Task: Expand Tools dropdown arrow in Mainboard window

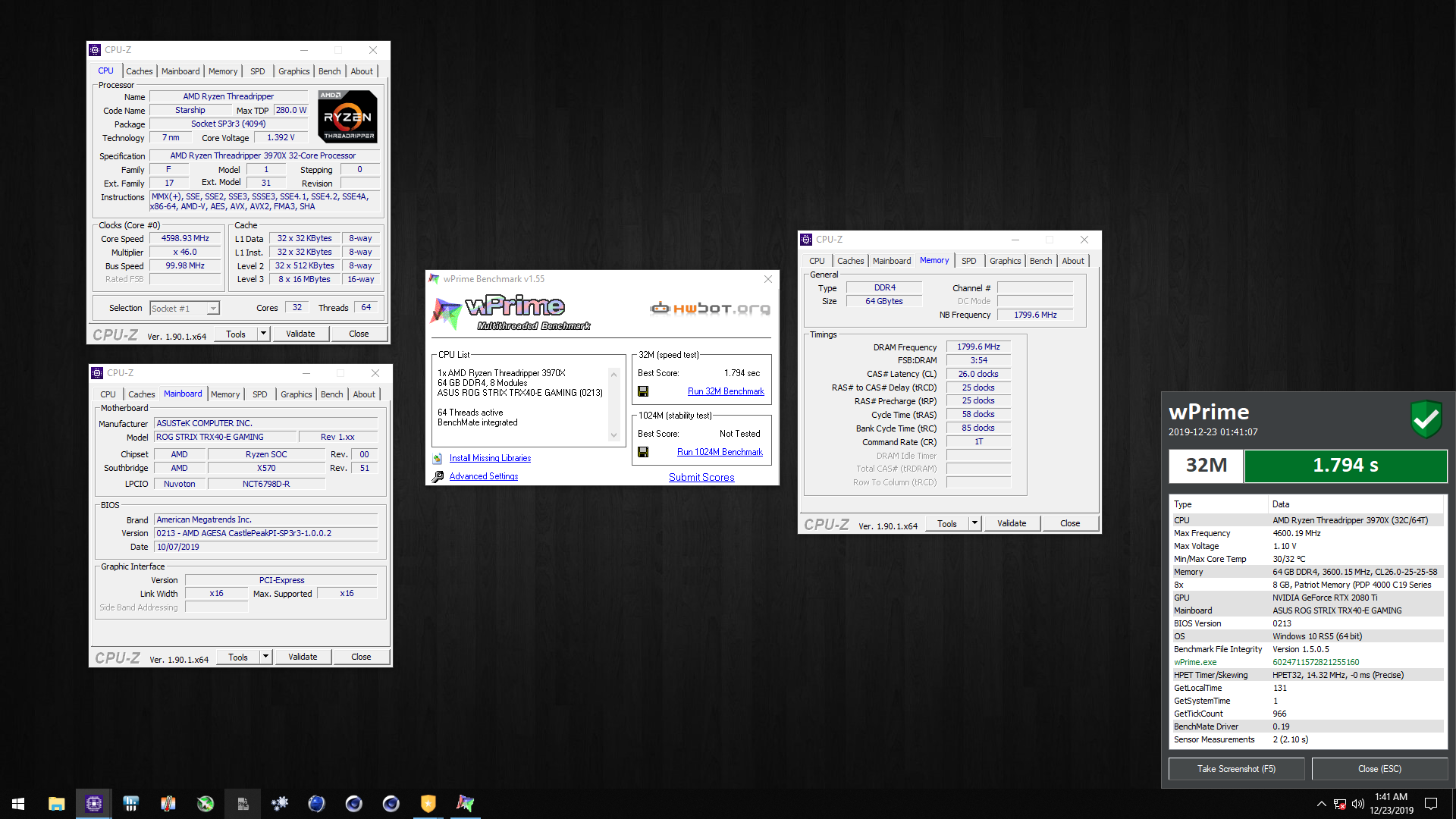Action: (265, 657)
